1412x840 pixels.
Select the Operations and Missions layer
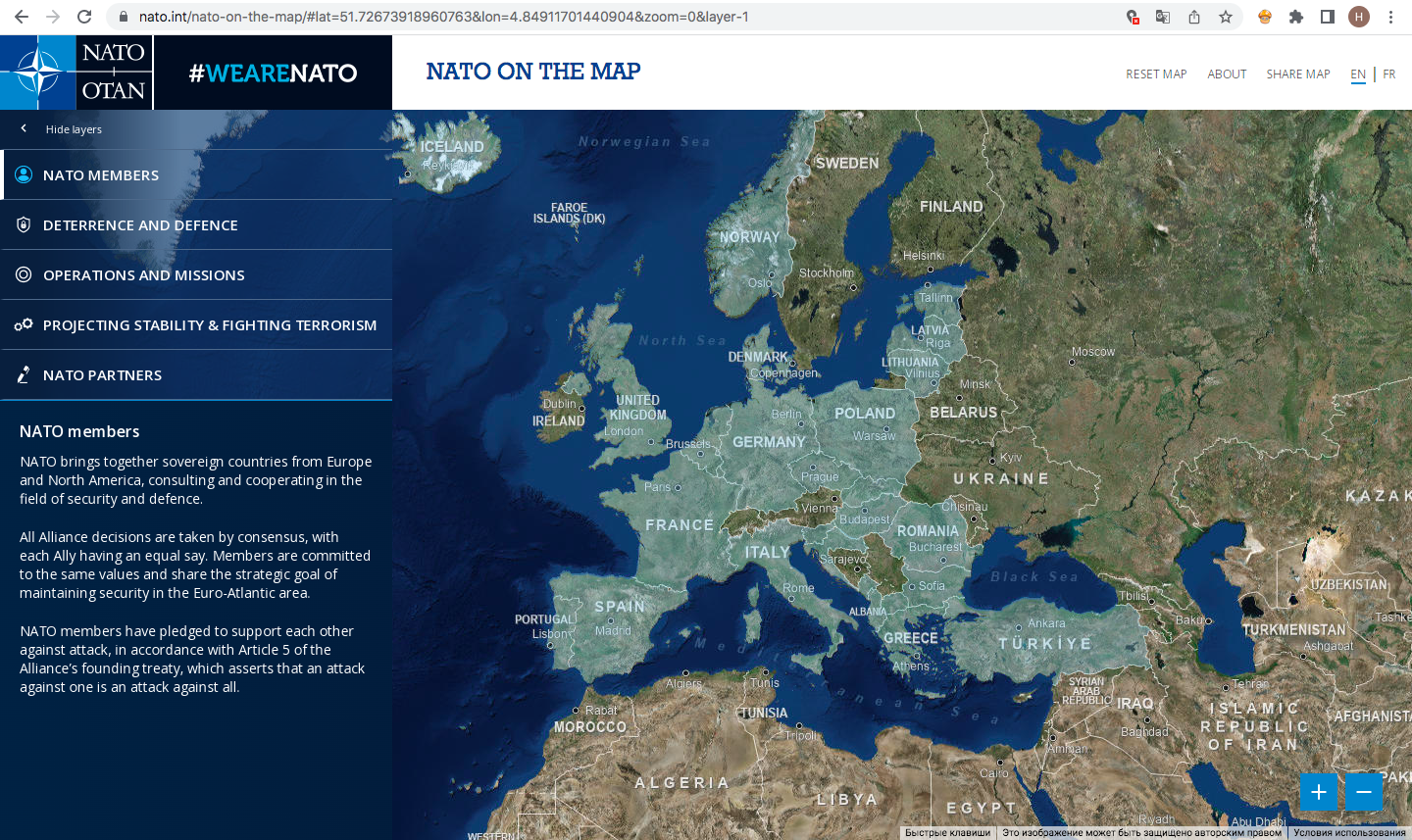coord(196,275)
